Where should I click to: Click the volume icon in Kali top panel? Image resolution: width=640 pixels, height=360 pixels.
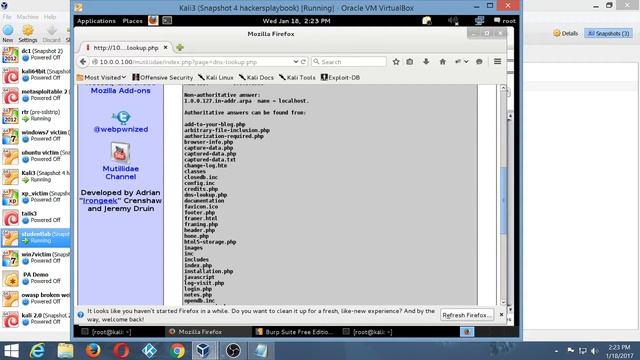coord(453,20)
